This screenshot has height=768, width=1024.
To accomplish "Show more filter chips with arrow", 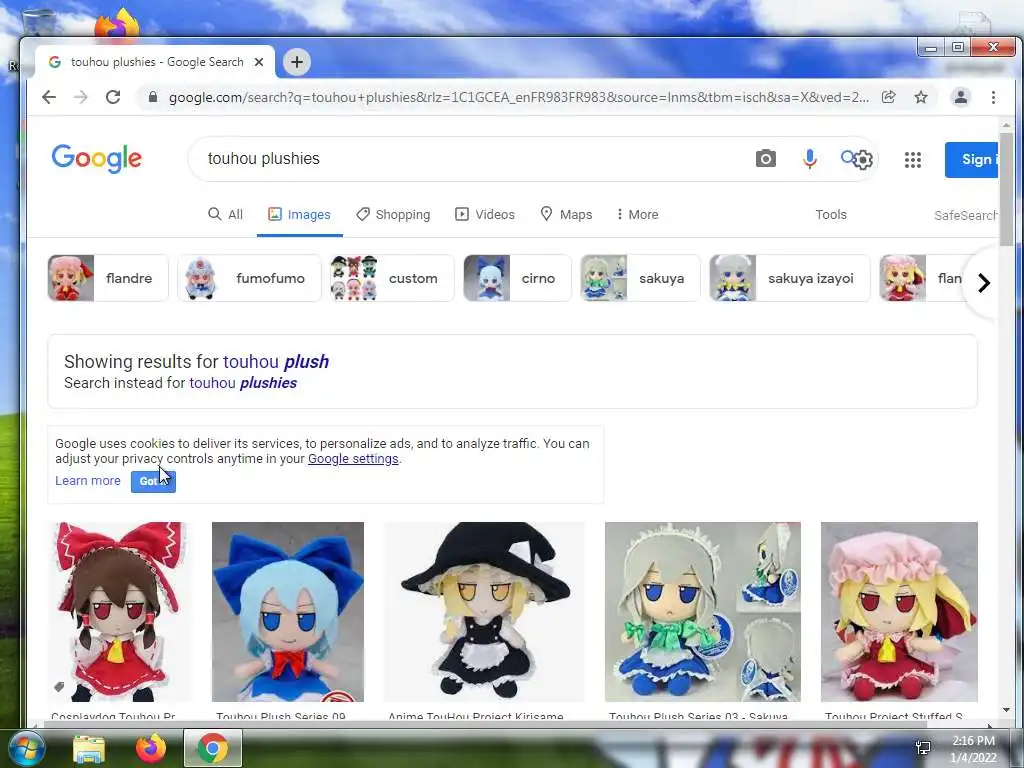I will pyautogui.click(x=983, y=283).
